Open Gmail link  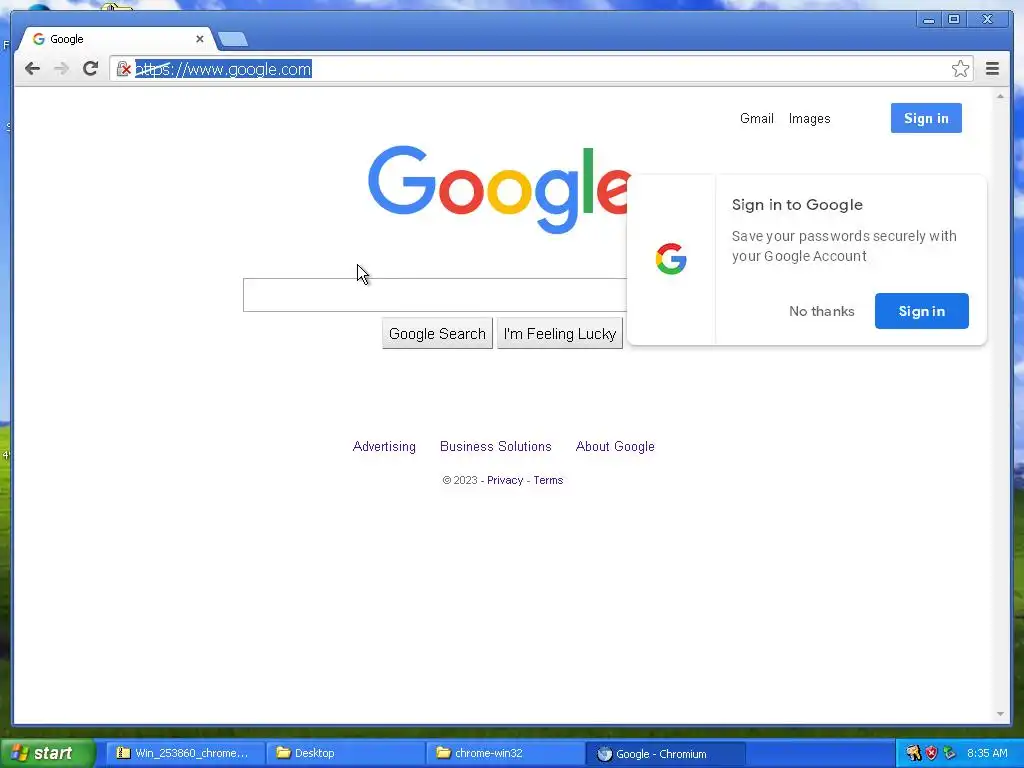(756, 118)
